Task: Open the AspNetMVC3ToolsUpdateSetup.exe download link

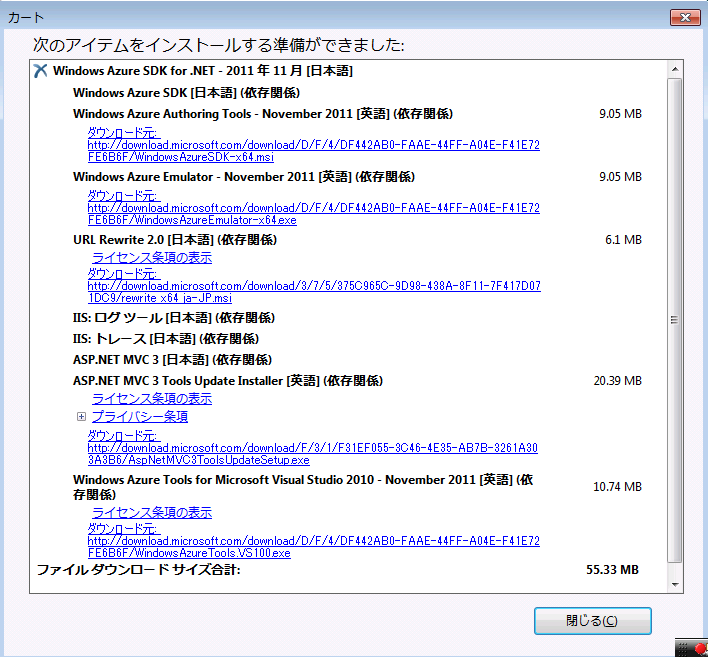Action: pyautogui.click(x=312, y=454)
